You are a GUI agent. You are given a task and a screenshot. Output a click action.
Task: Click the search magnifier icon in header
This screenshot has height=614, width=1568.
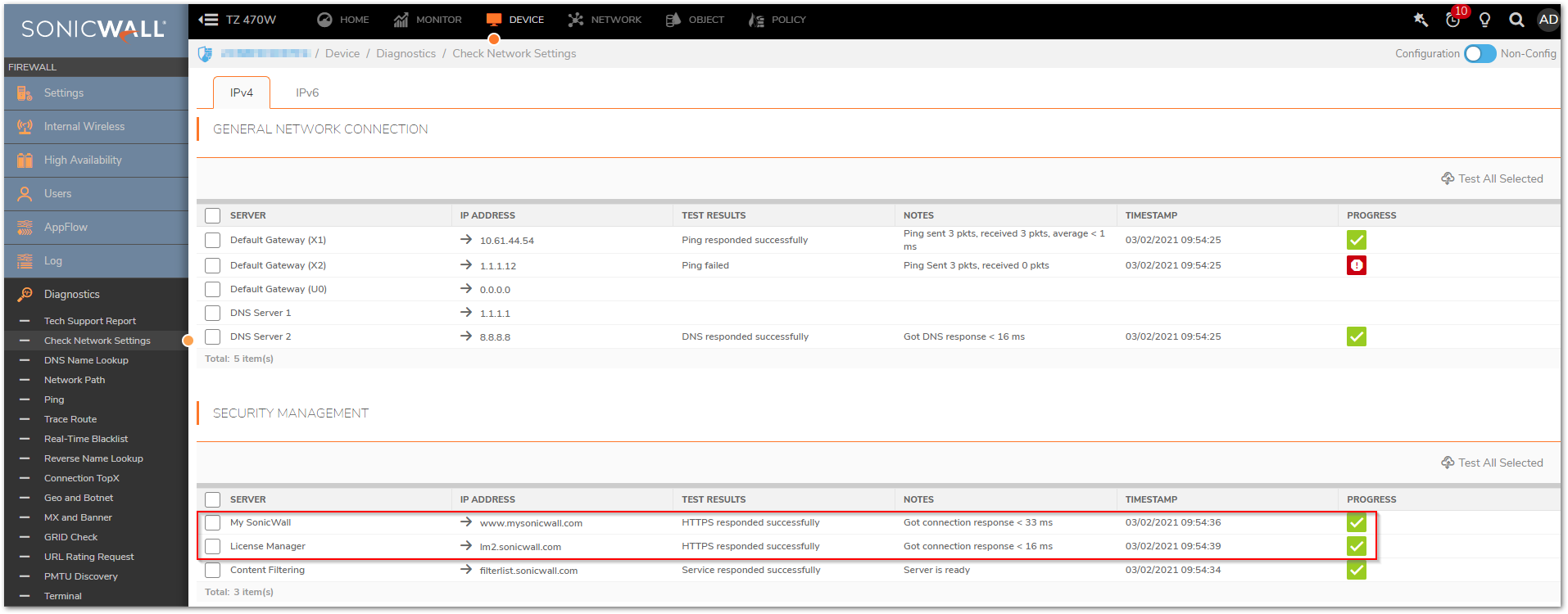click(1516, 20)
